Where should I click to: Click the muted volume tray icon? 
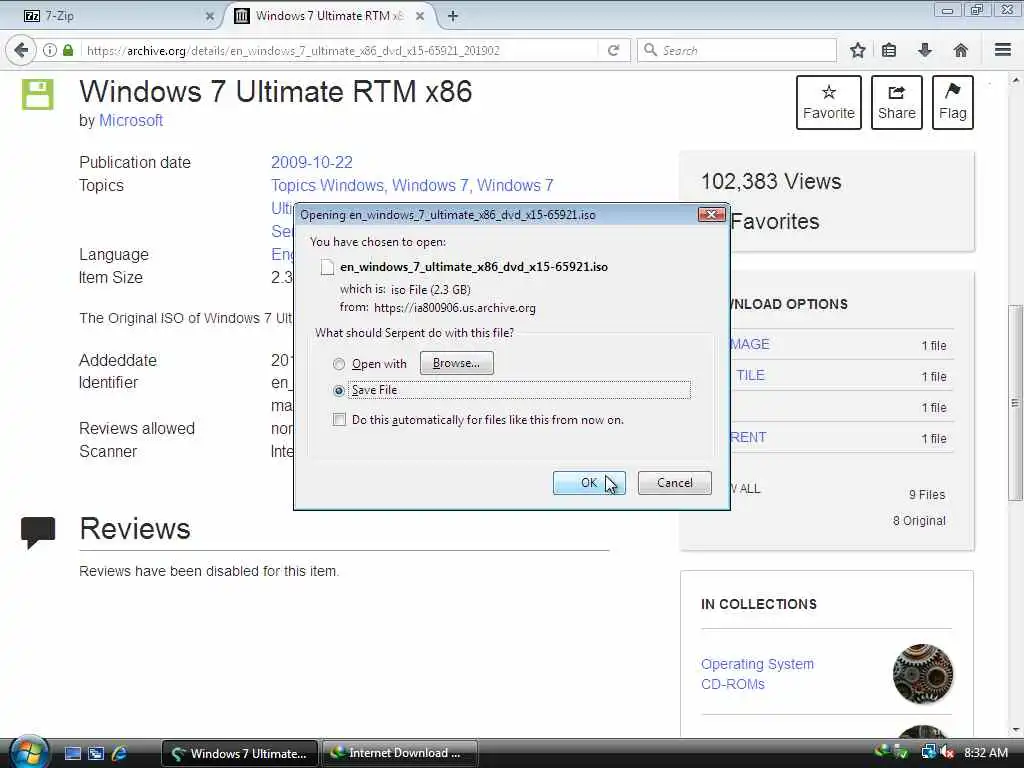[947, 752]
